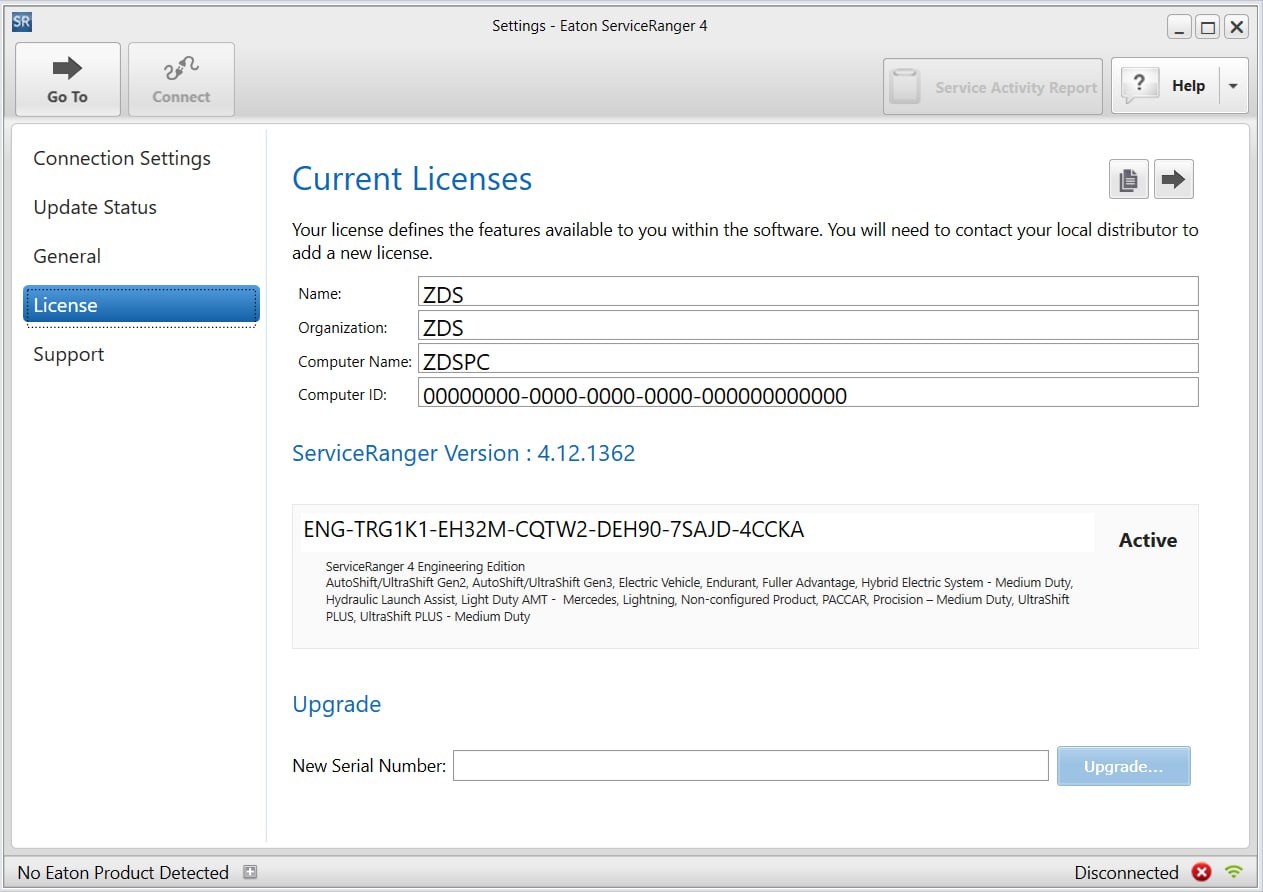The width and height of the screenshot is (1263, 892).
Task: Select the License section
Action: (141, 305)
